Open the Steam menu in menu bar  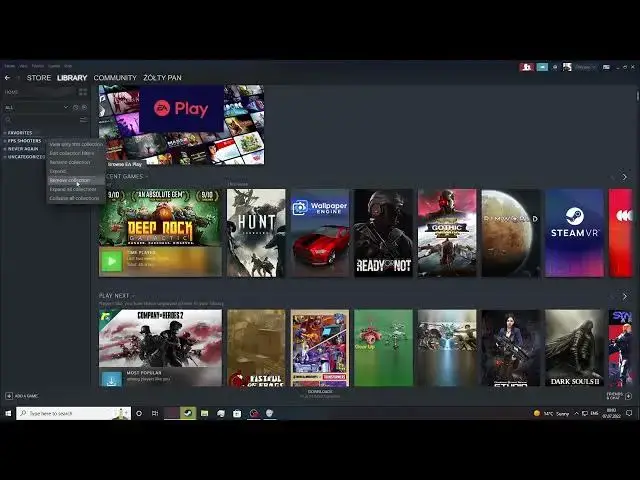(x=9, y=66)
